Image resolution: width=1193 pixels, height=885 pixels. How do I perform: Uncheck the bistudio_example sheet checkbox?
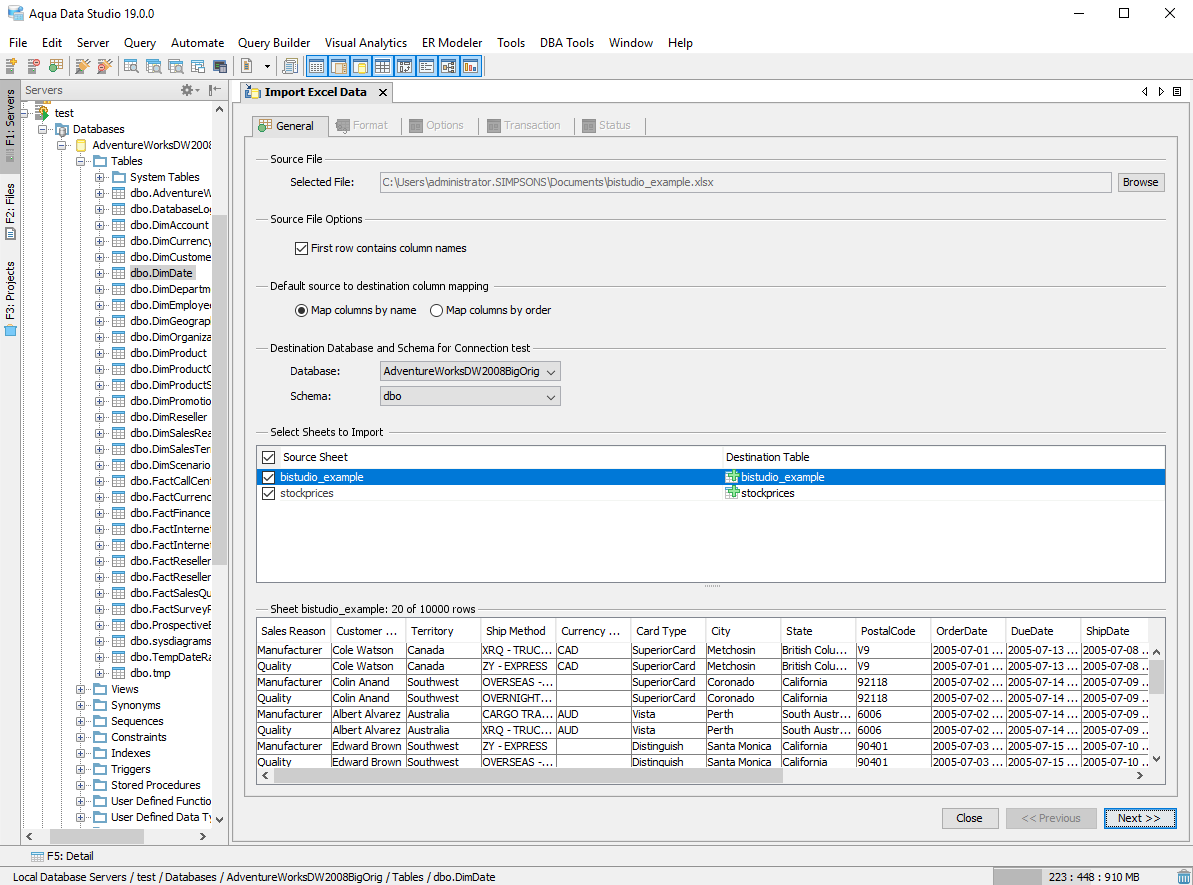point(269,477)
